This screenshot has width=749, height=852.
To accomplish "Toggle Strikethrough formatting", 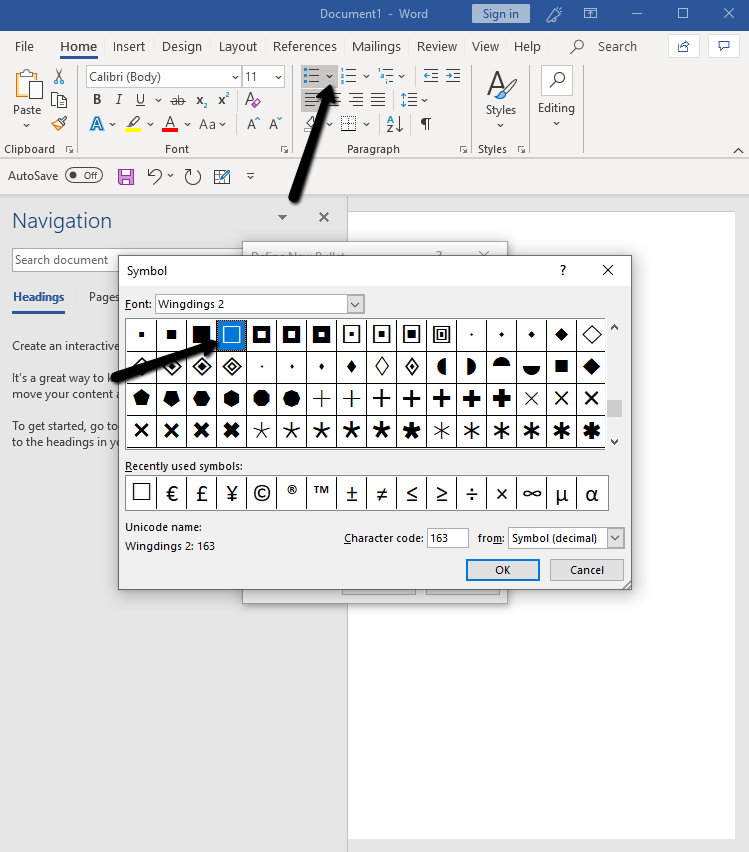I will pyautogui.click(x=178, y=100).
